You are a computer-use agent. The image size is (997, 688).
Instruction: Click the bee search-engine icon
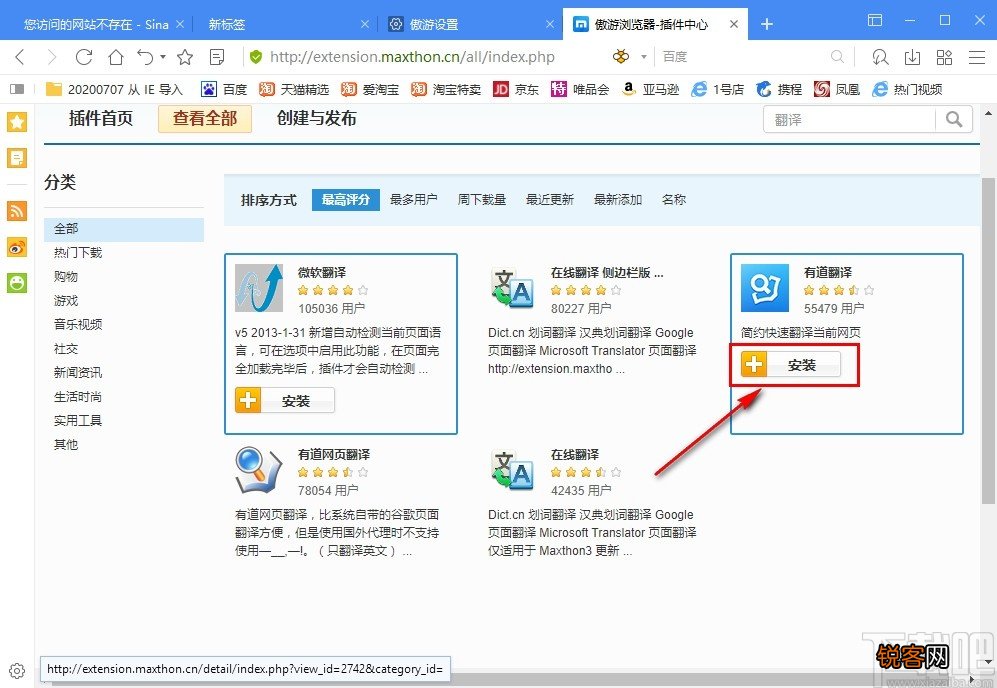click(621, 57)
